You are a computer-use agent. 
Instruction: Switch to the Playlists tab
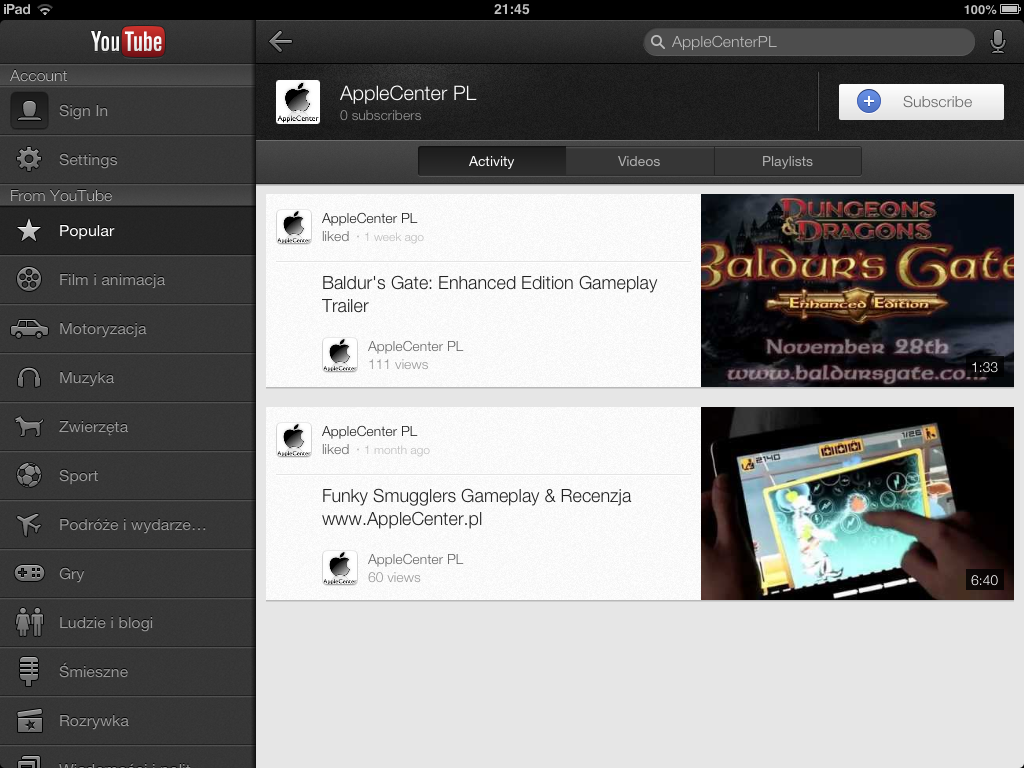click(787, 161)
